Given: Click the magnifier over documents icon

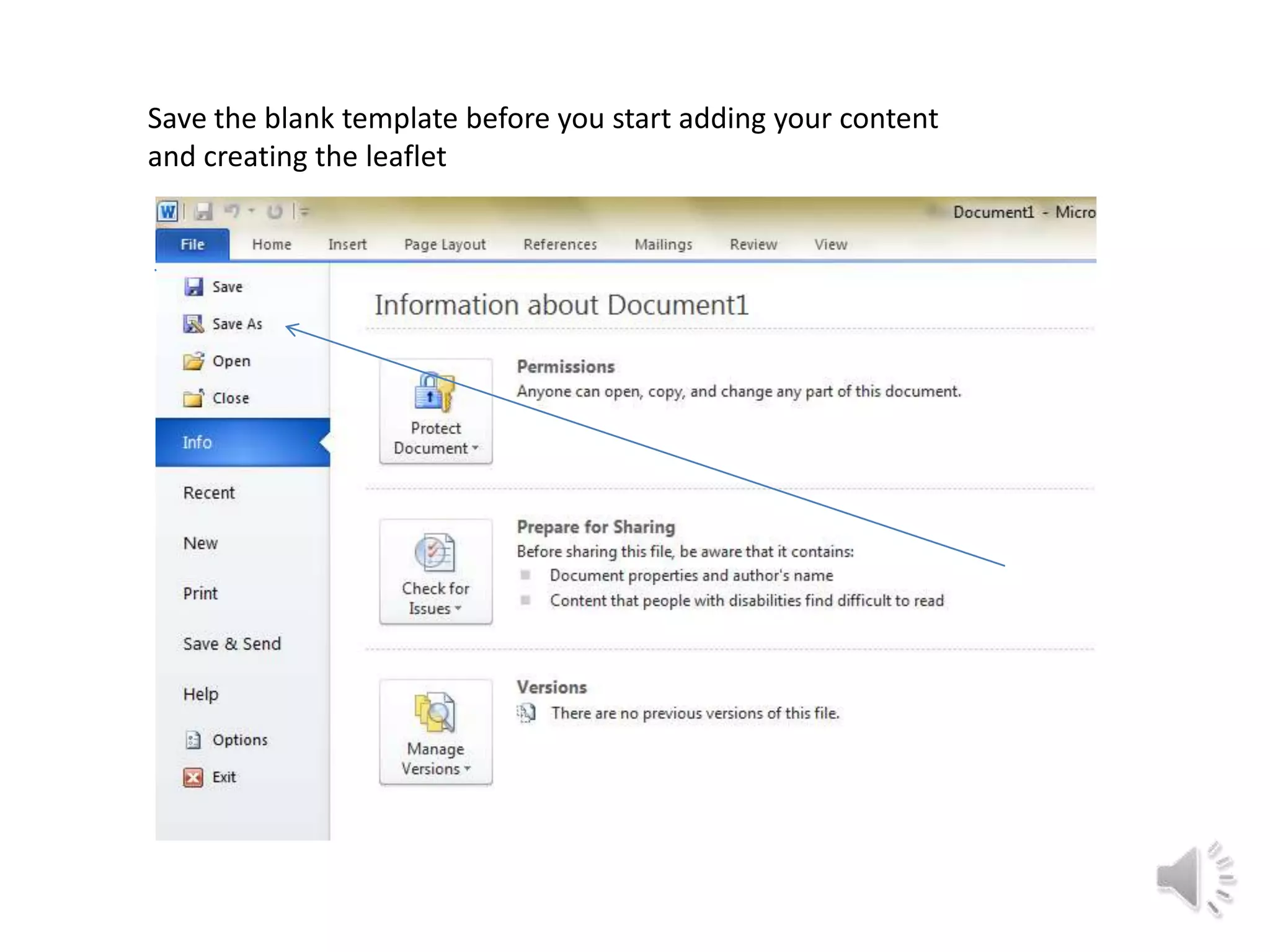Looking at the screenshot, I should (x=435, y=712).
